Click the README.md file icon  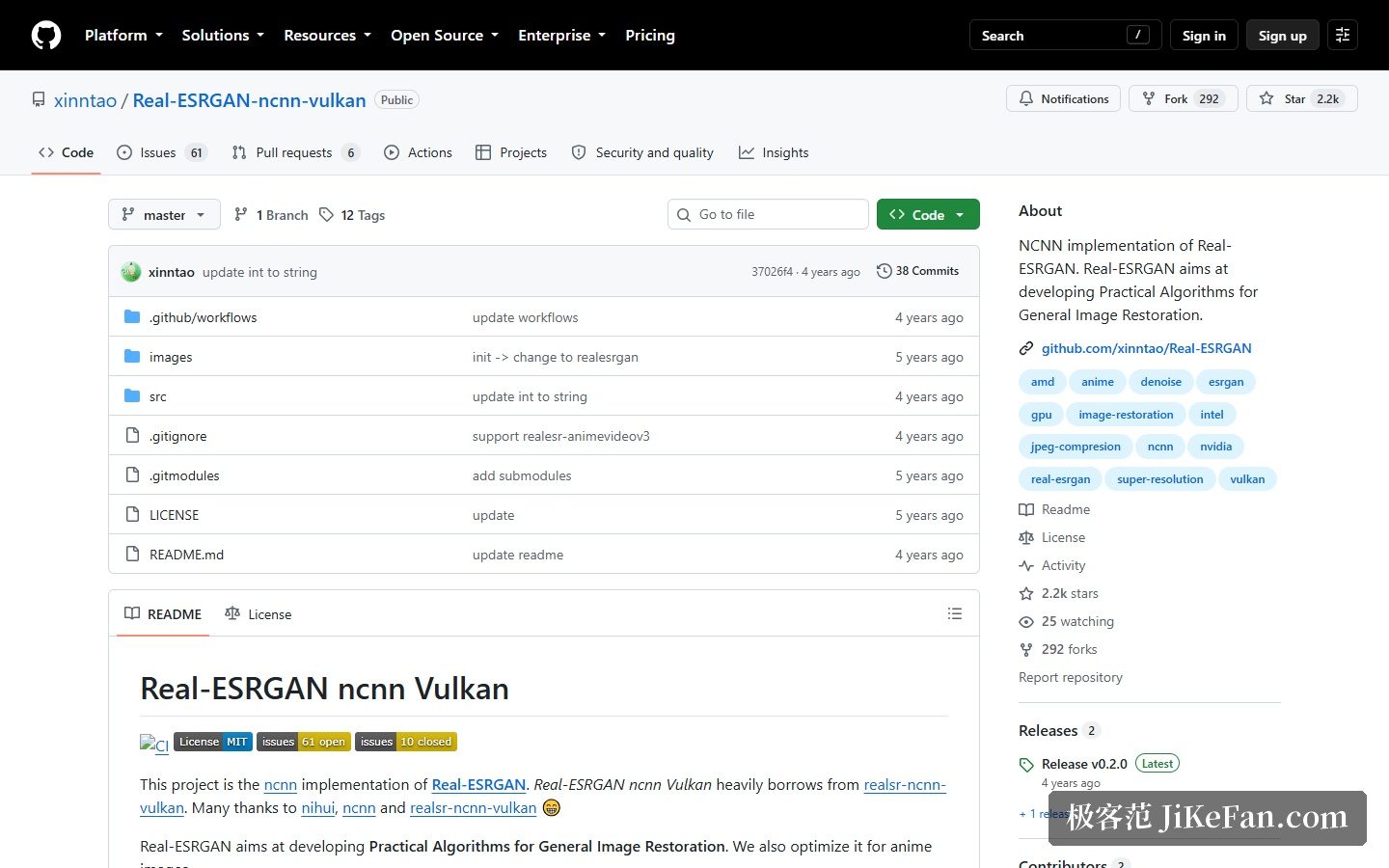point(132,555)
